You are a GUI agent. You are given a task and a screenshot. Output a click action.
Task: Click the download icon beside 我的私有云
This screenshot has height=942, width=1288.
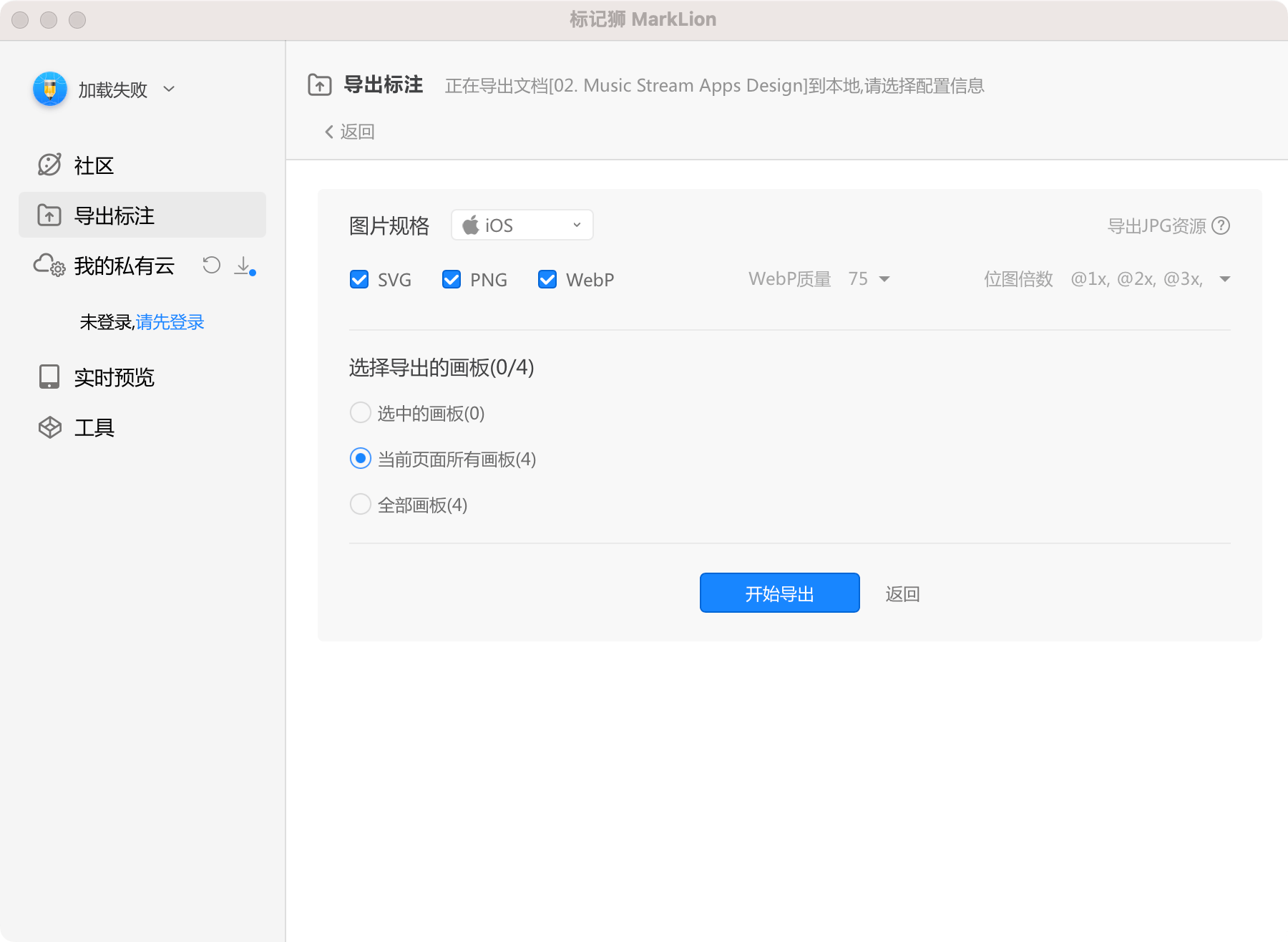coord(244,267)
